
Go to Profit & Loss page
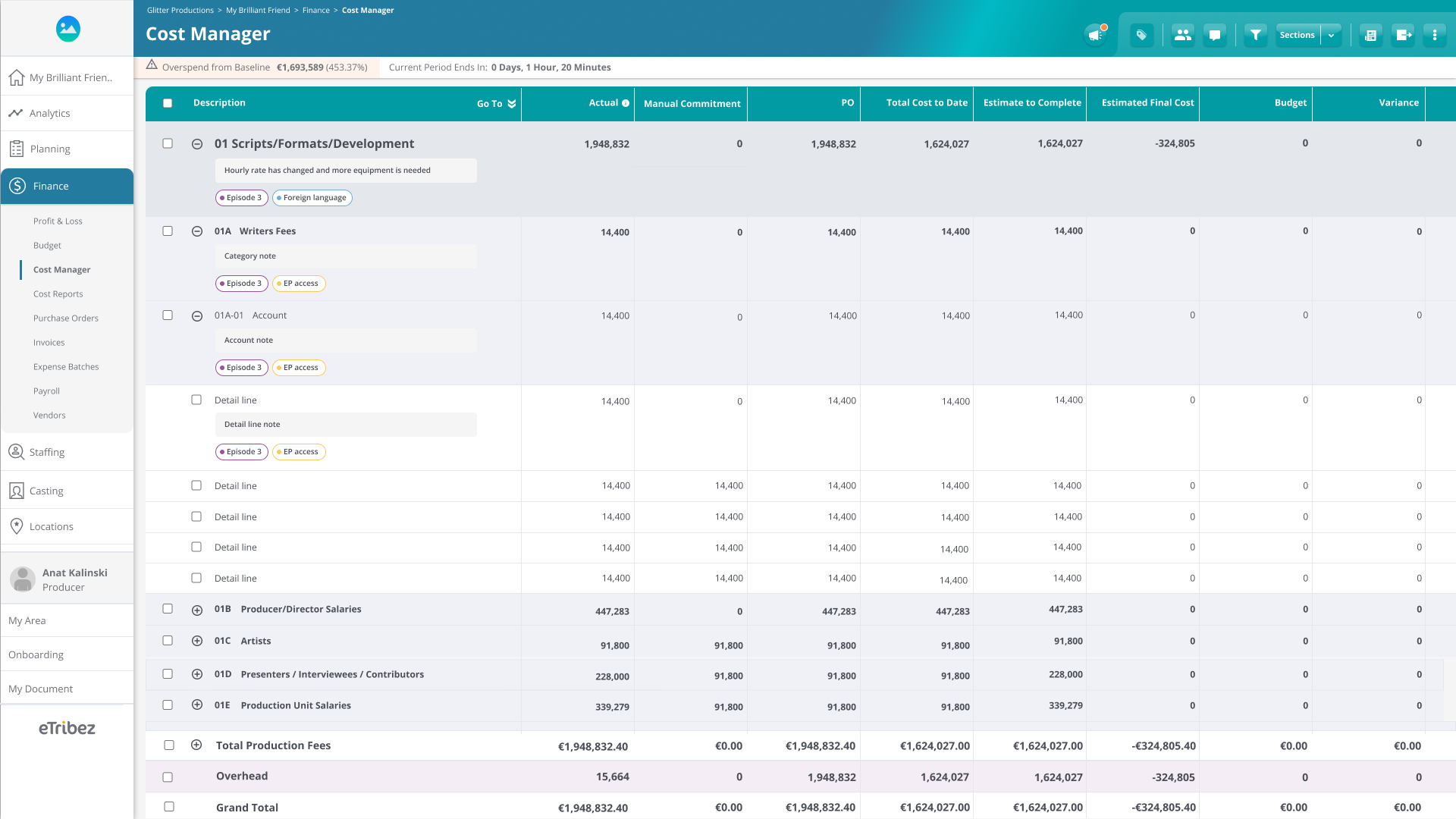coord(58,221)
